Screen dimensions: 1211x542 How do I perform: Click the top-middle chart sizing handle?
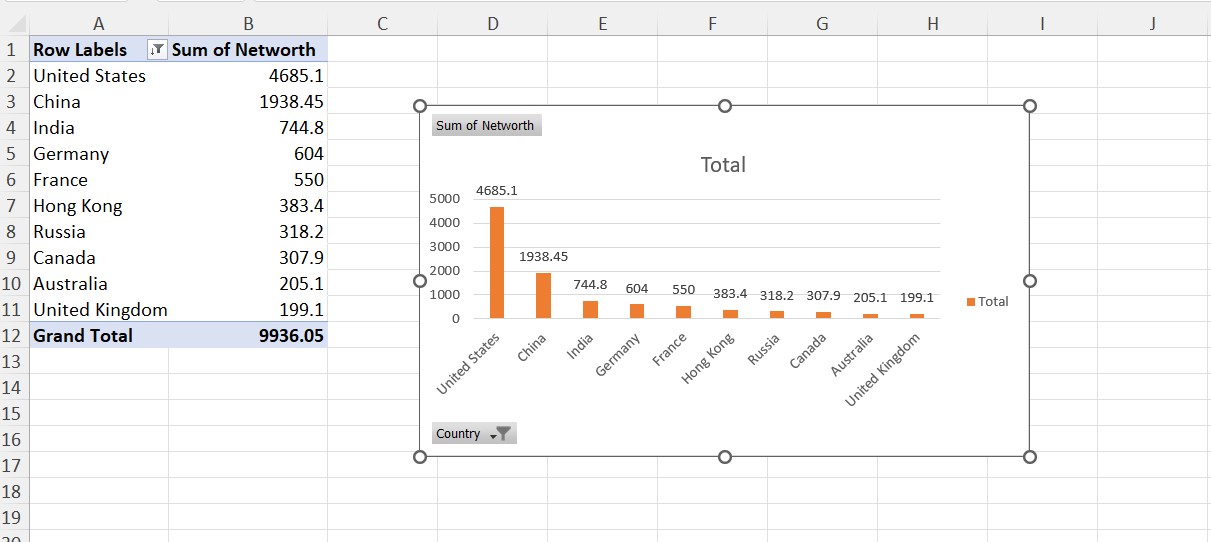click(725, 106)
